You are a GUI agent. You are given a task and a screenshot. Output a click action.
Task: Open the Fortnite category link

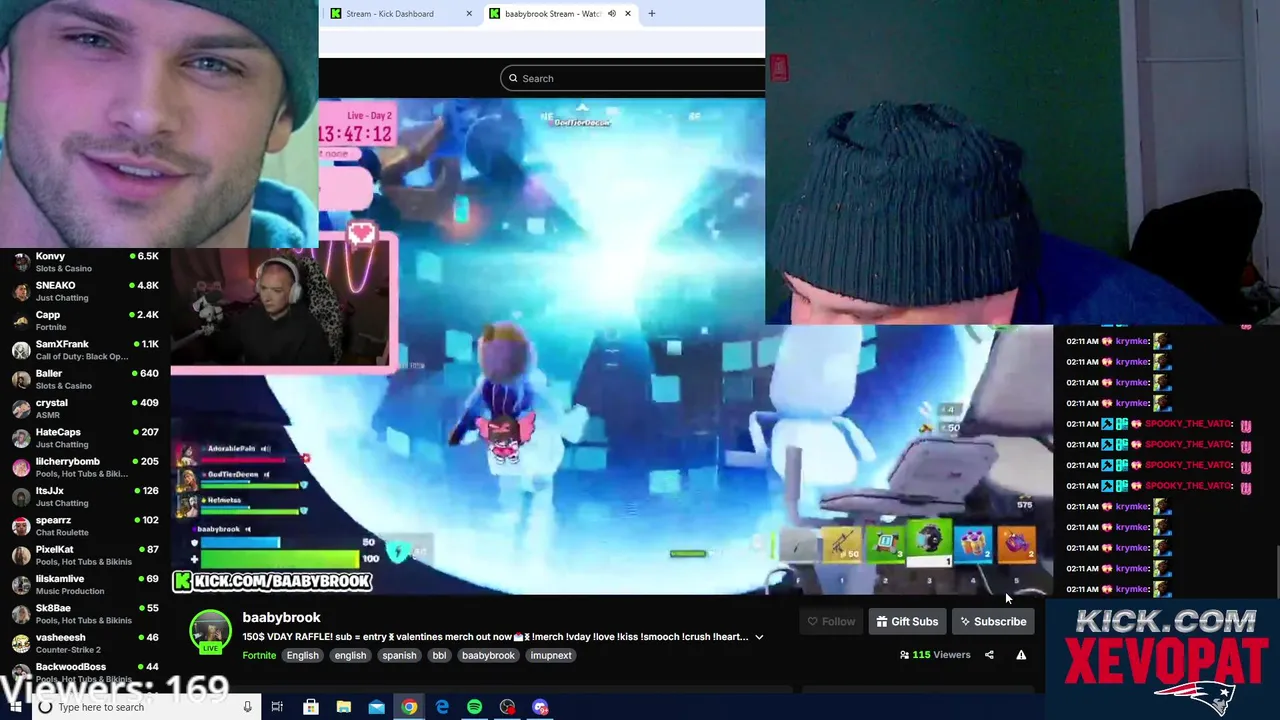pos(259,656)
